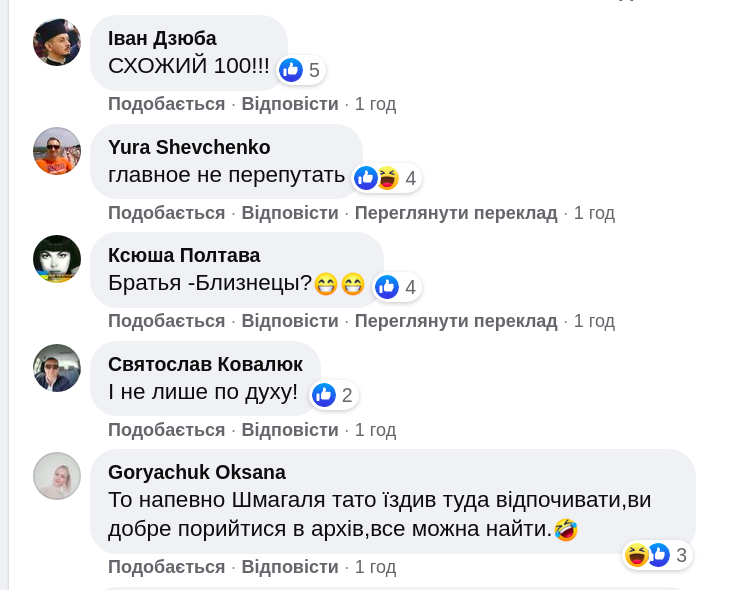View like reactions on Іван Дзюба's comment
The width and height of the screenshot is (748, 590).
(x=301, y=70)
